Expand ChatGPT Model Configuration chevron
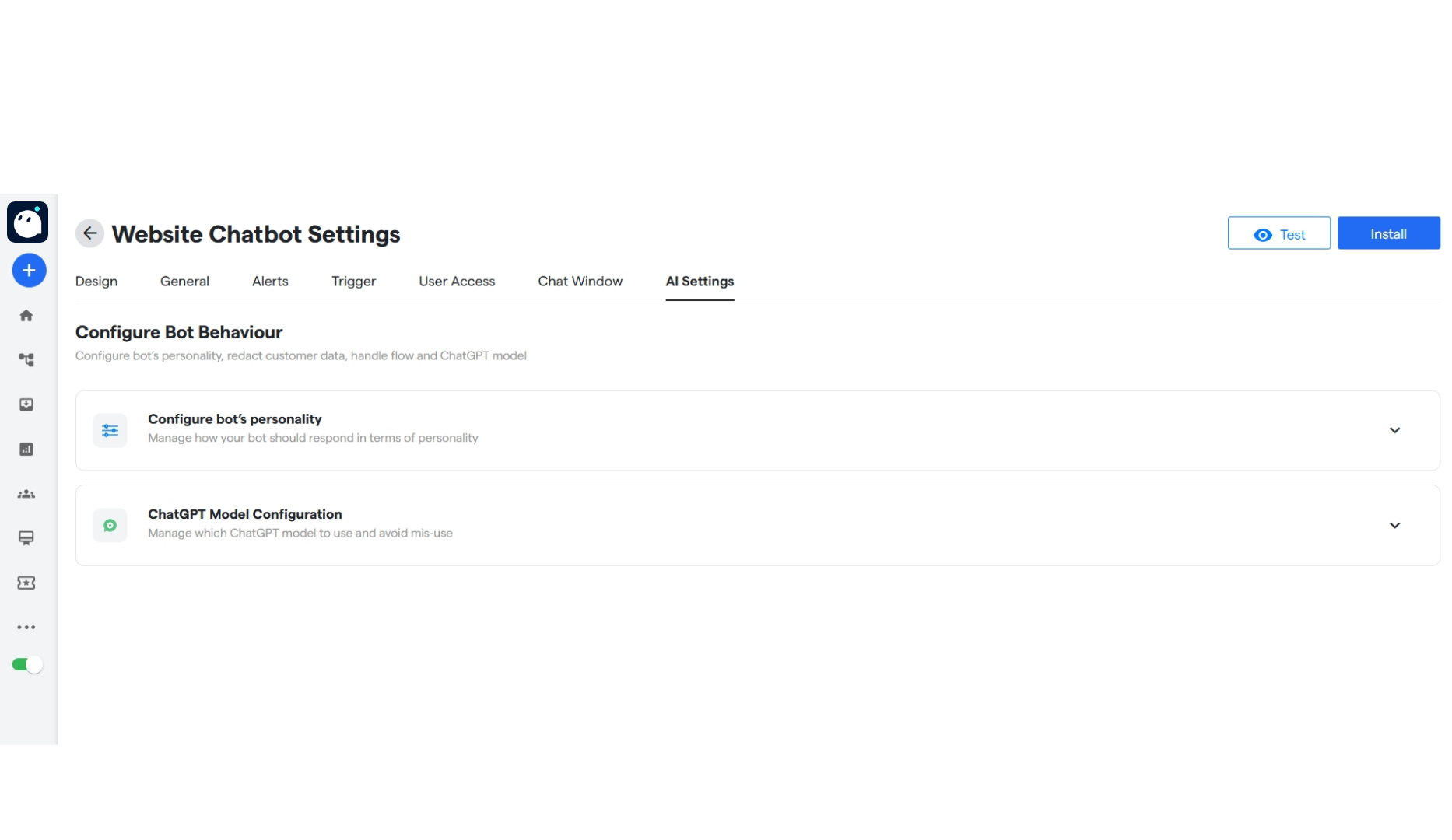Image resolution: width=1452 pixels, height=840 pixels. click(1394, 526)
